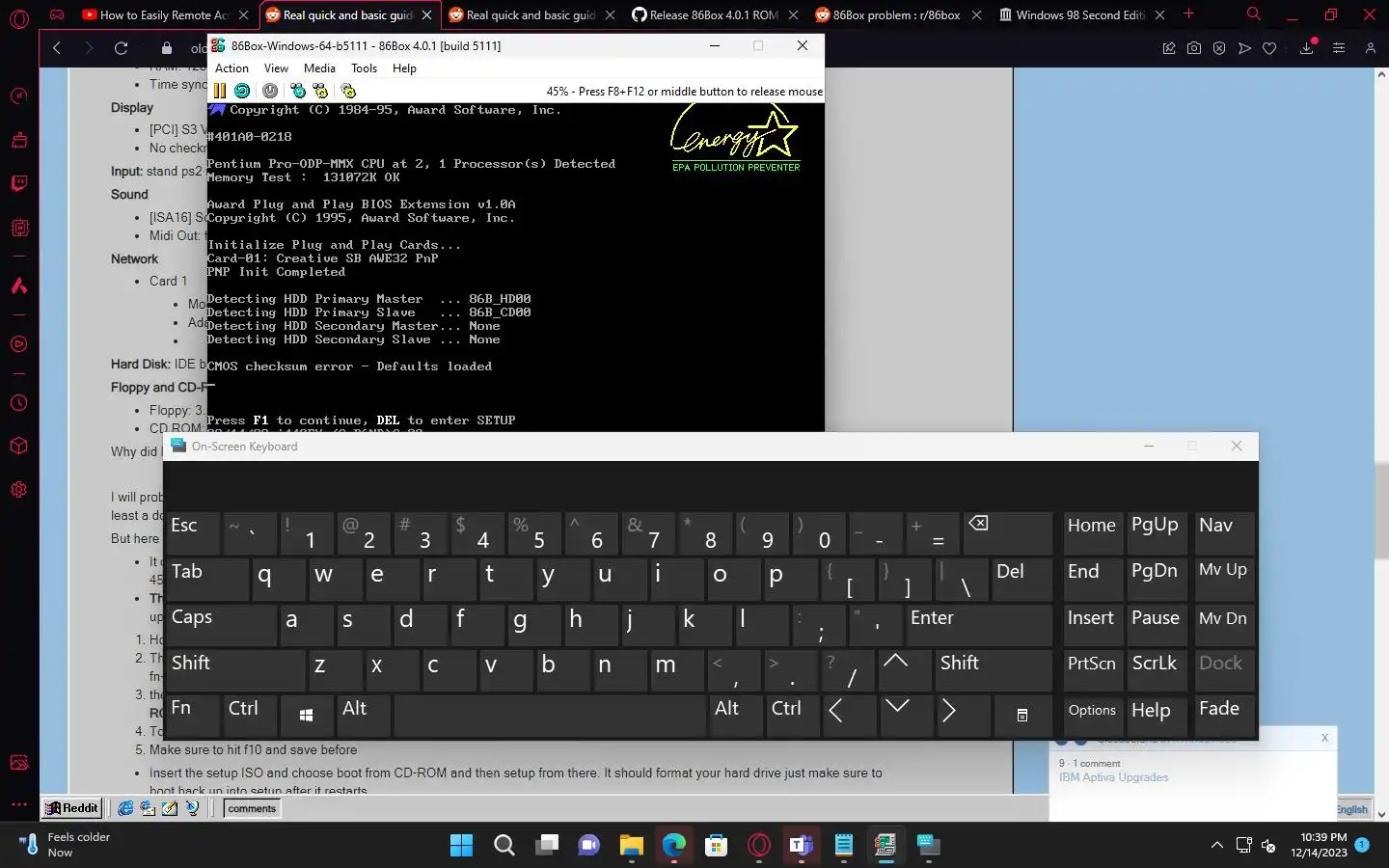The image size is (1389, 868).
Task: Open the browser profile account icon
Action: pyautogui.click(x=1370, y=48)
